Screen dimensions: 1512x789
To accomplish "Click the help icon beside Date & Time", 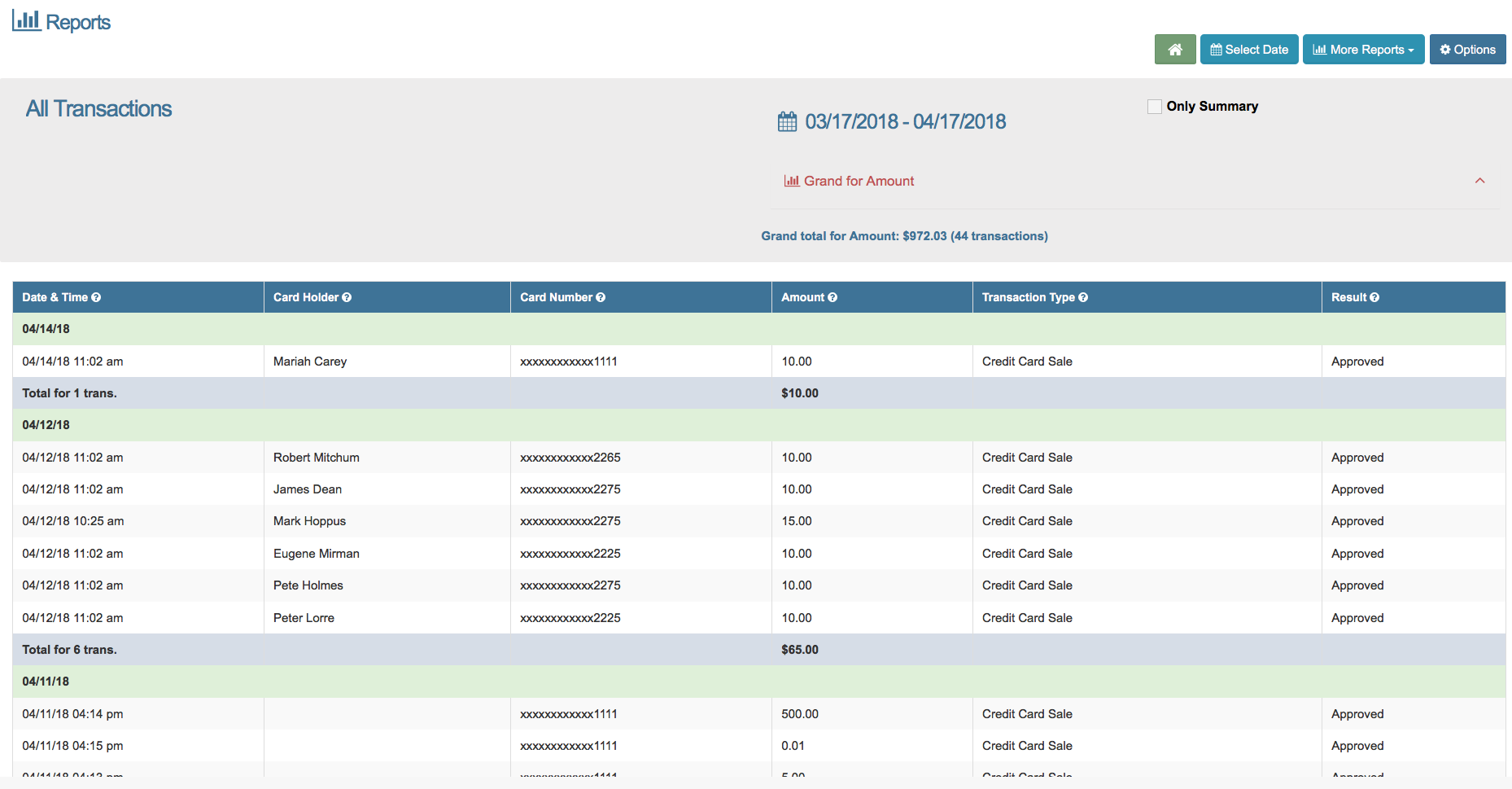I will point(97,297).
